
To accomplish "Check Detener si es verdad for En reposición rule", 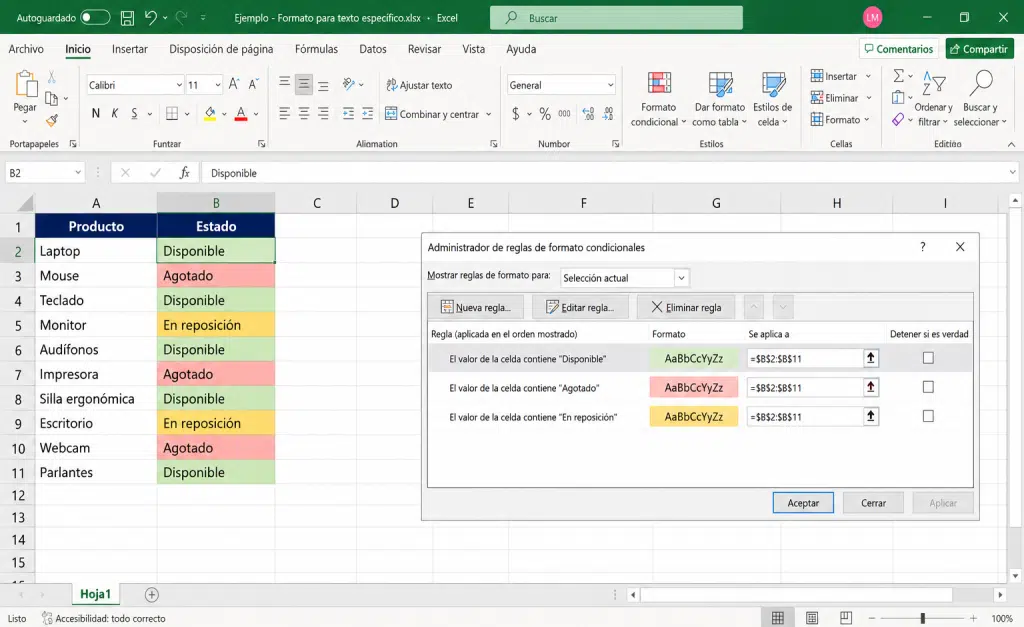I will point(928,416).
